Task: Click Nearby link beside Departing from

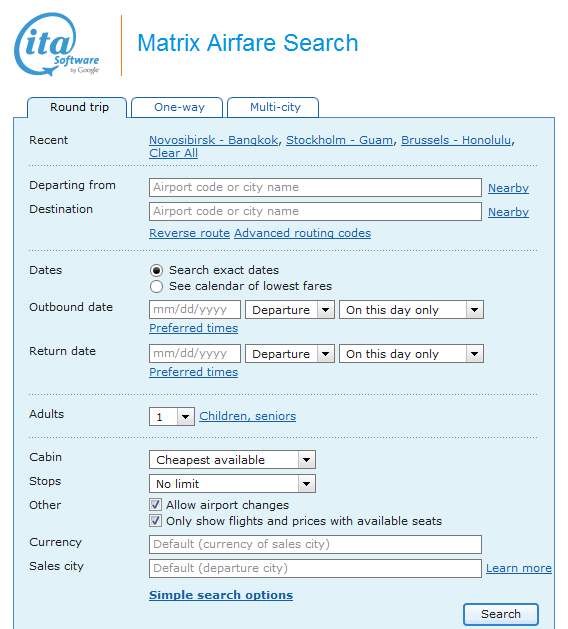Action: tap(508, 188)
